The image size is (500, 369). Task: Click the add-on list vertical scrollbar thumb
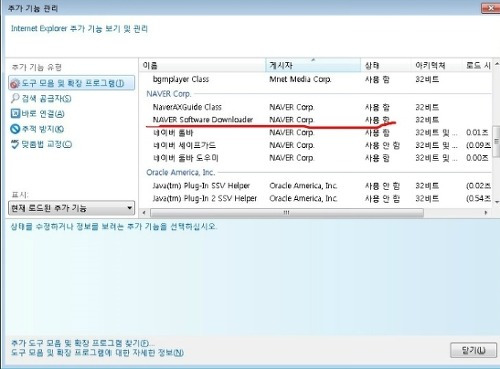[x=497, y=141]
